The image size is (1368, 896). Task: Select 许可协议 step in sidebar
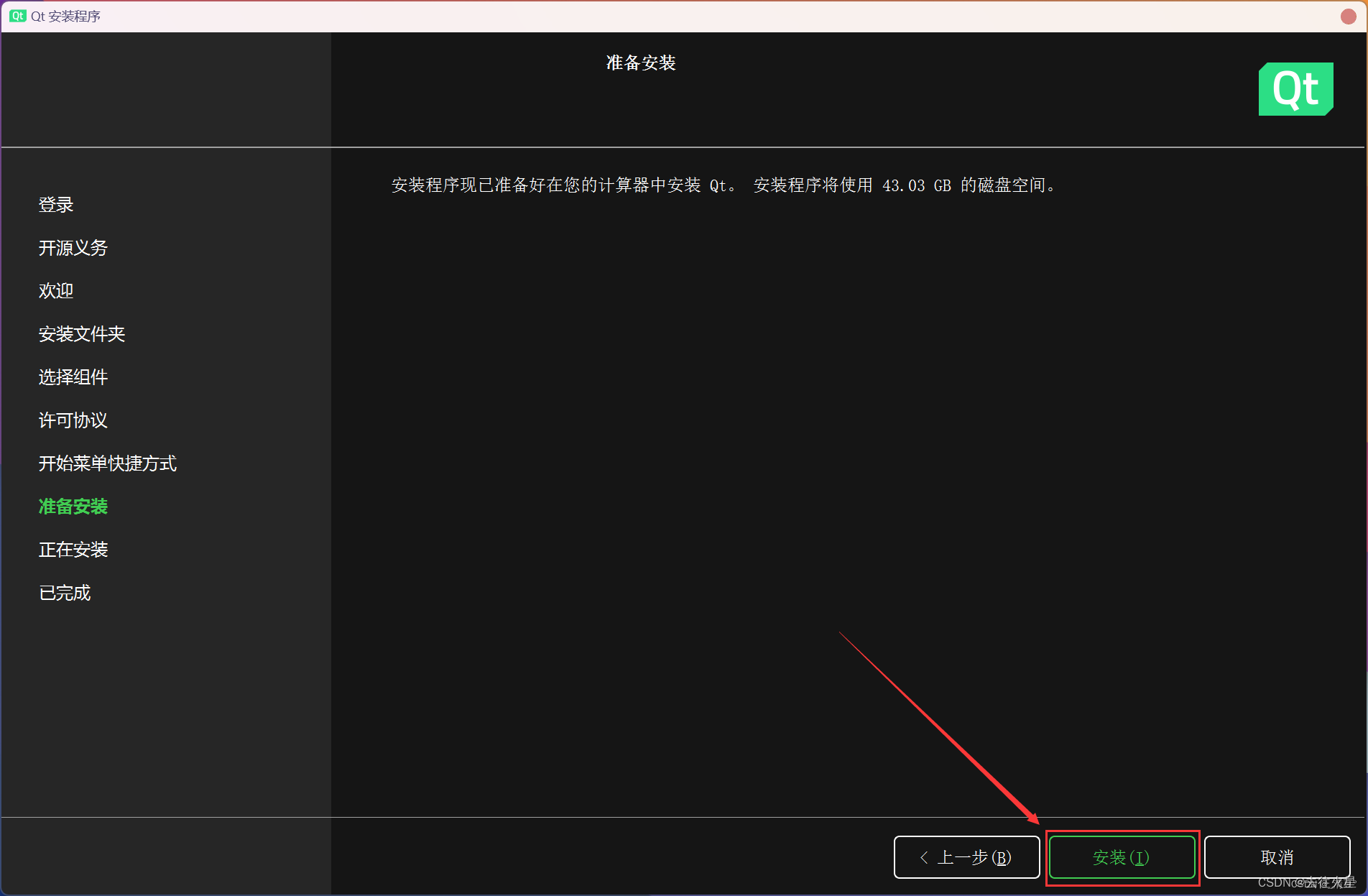(73, 420)
